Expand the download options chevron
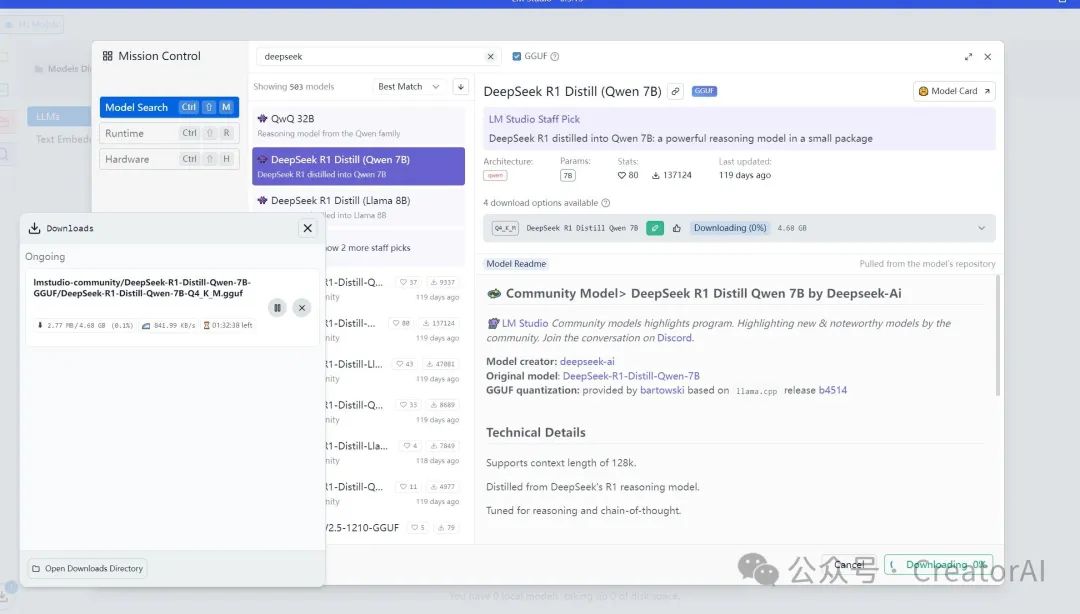1080x614 pixels. click(x=982, y=228)
